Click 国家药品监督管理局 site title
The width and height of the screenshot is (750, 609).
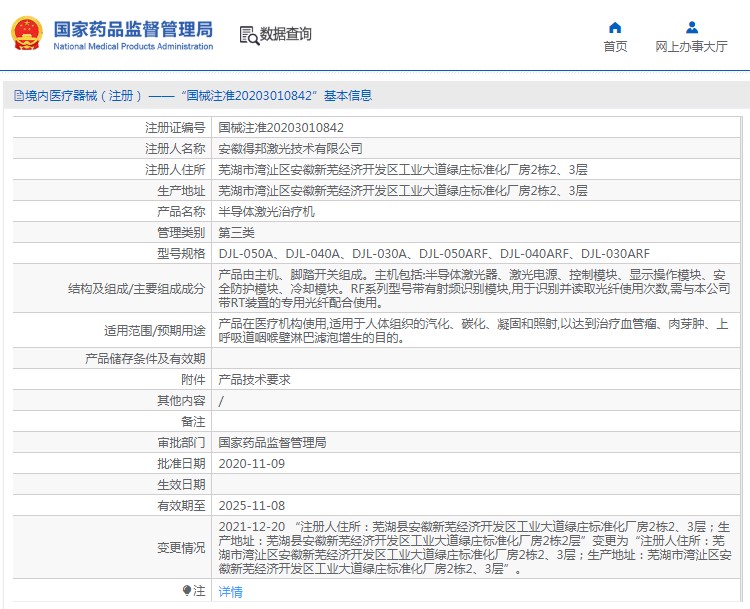(133, 29)
